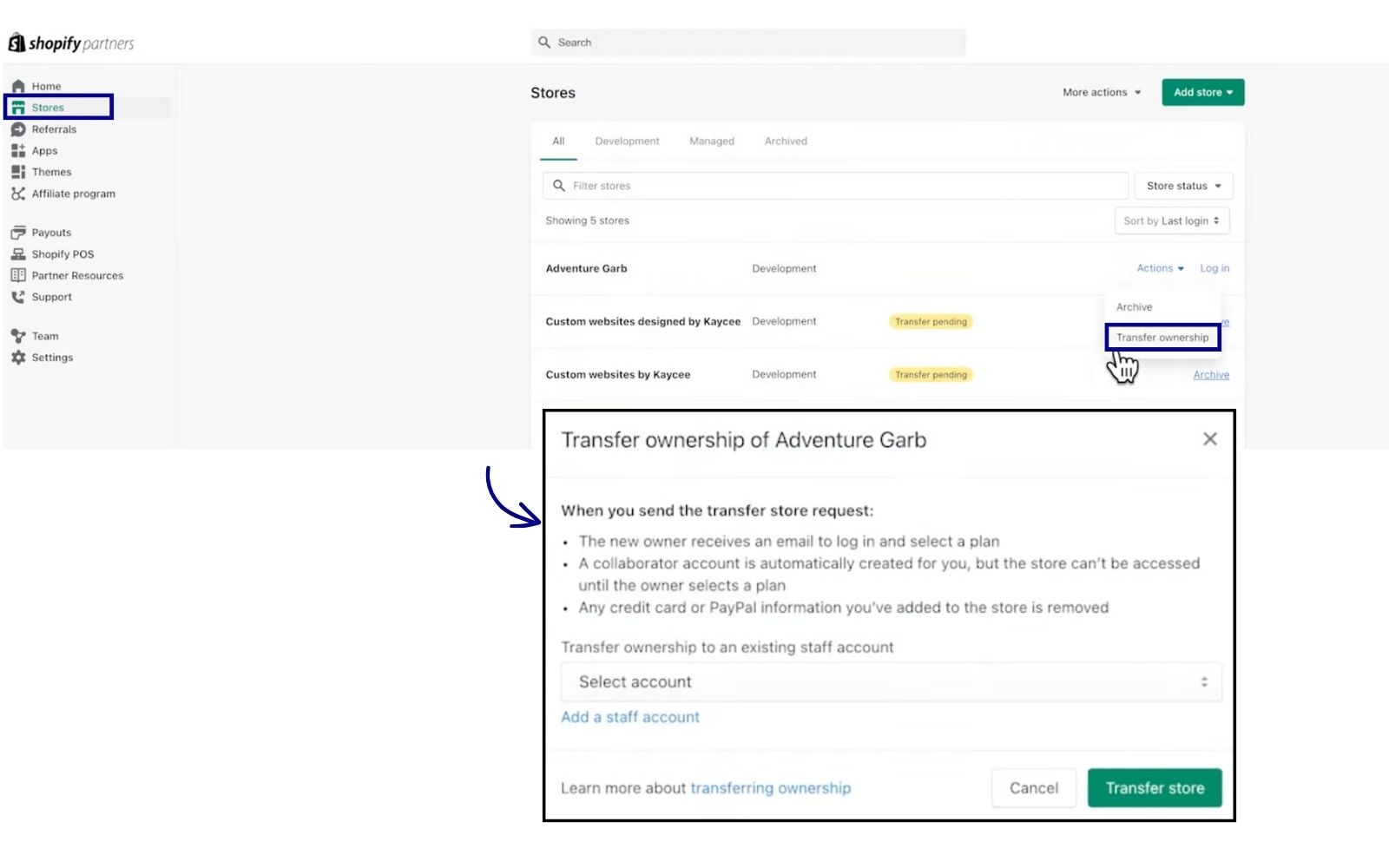Open the More actions dropdown
Viewport: 1389px width, 868px height.
click(x=1100, y=92)
